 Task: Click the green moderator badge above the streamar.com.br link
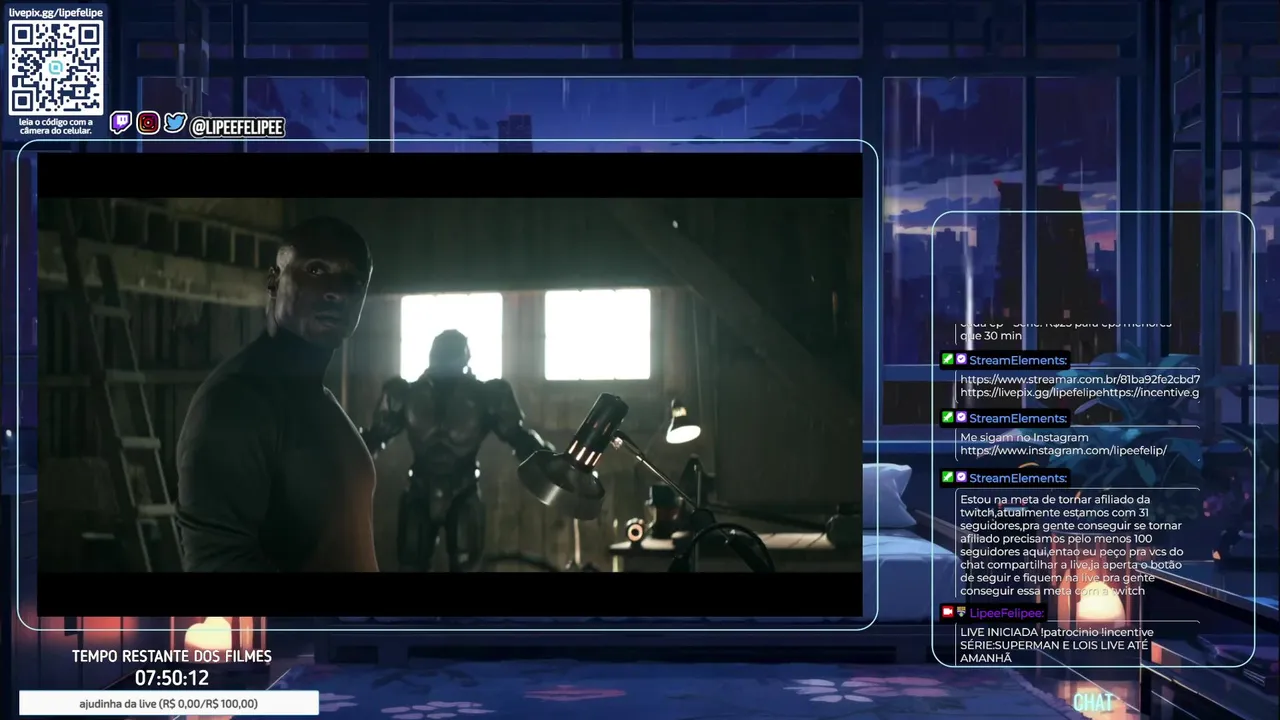coord(947,359)
